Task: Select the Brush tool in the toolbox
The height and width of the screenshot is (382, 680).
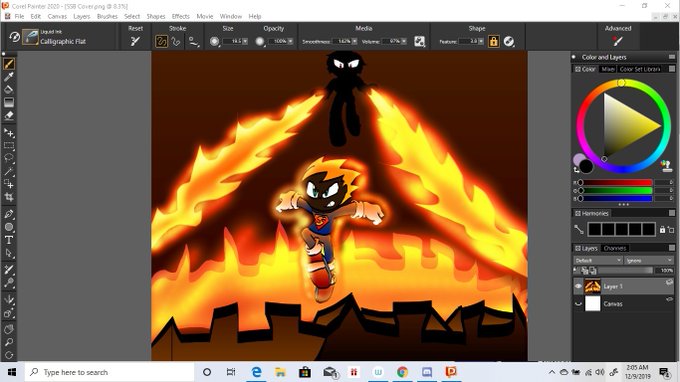Action: click(9, 64)
